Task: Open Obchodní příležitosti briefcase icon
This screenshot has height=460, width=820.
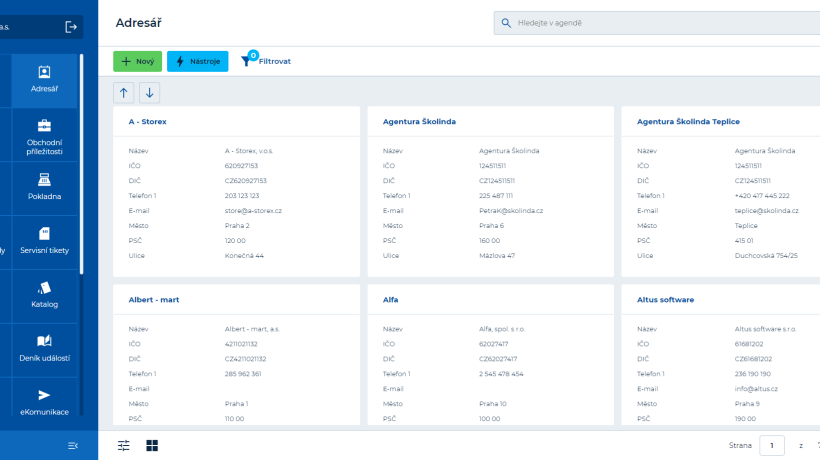Action: coord(44,126)
